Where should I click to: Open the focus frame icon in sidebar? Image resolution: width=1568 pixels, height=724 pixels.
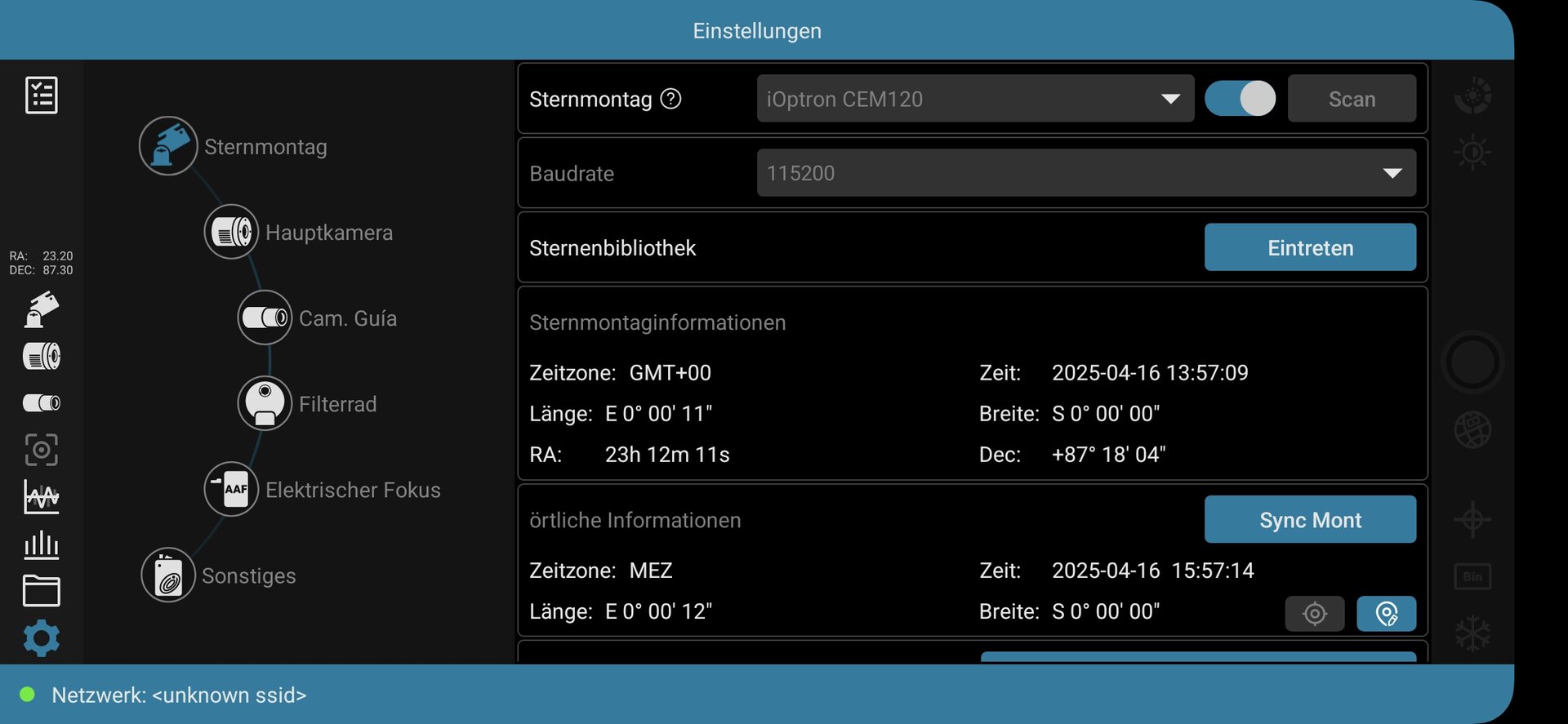[x=42, y=450]
